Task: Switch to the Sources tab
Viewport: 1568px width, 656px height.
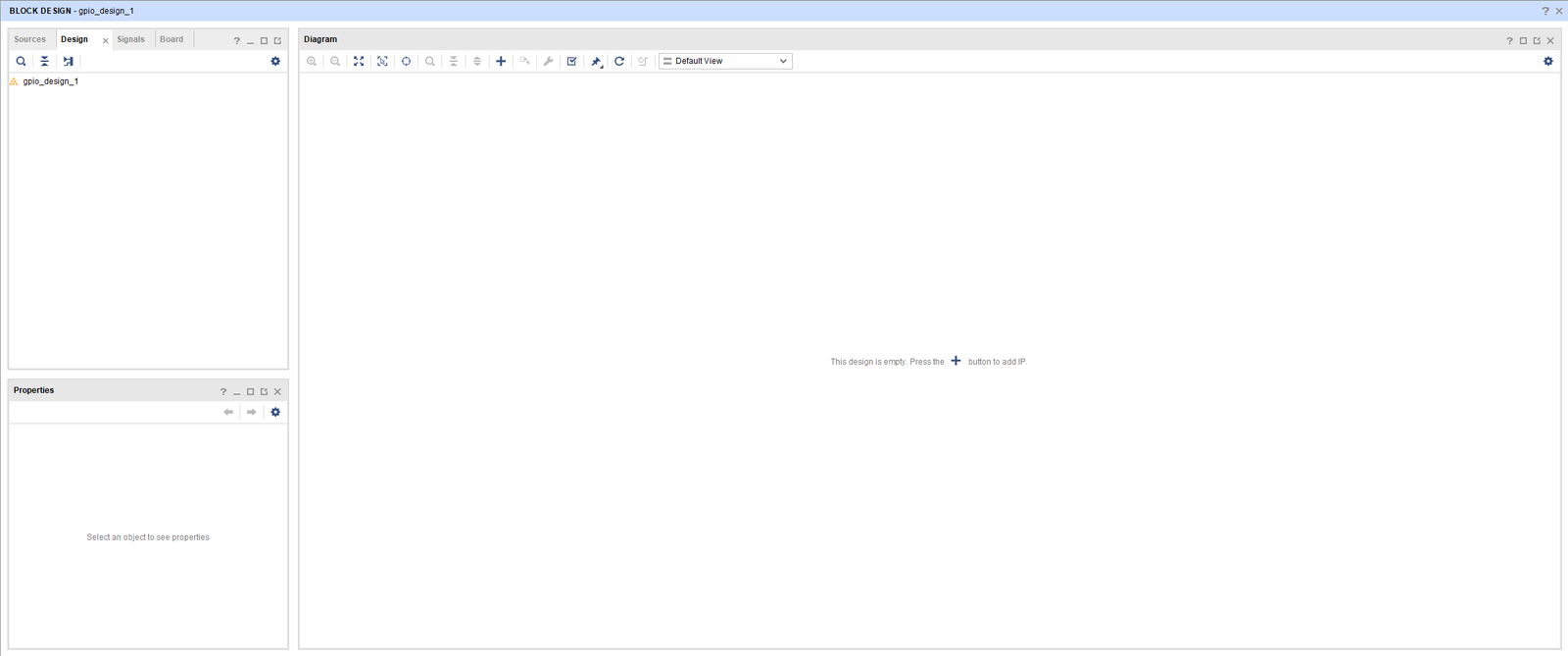Action: [x=29, y=39]
